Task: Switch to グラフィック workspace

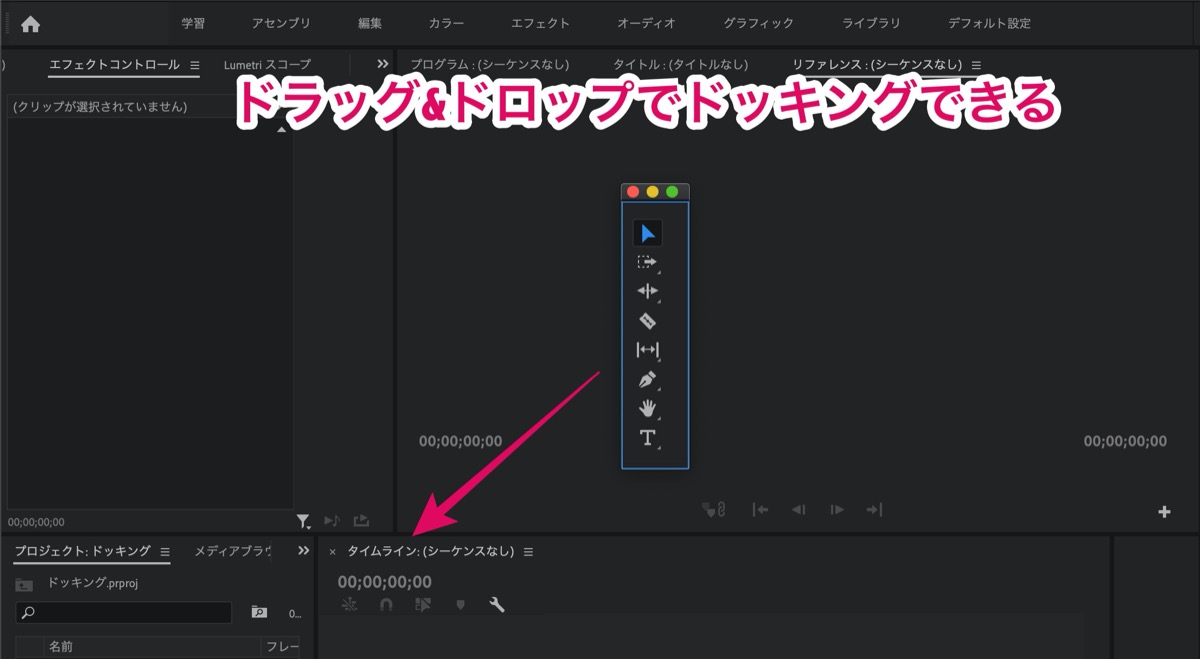Action: click(x=758, y=23)
